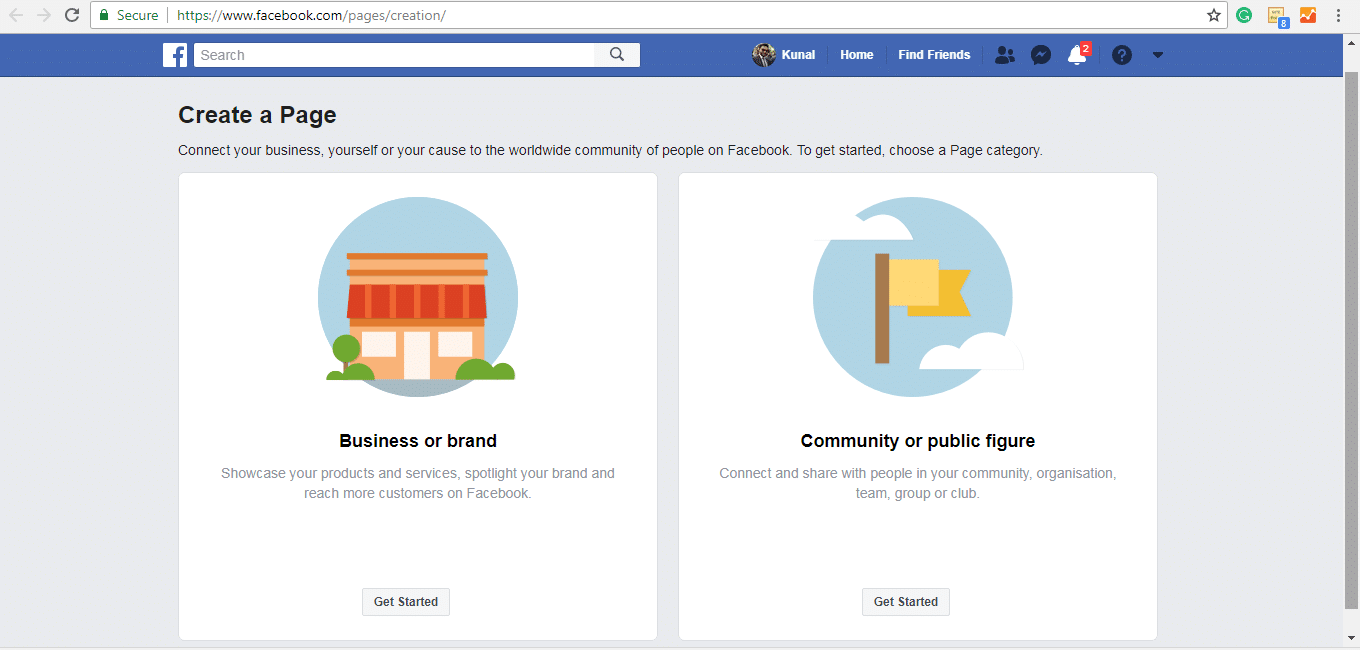The height and width of the screenshot is (652, 1362).
Task: Click the browser address bar URL
Action: [x=310, y=15]
